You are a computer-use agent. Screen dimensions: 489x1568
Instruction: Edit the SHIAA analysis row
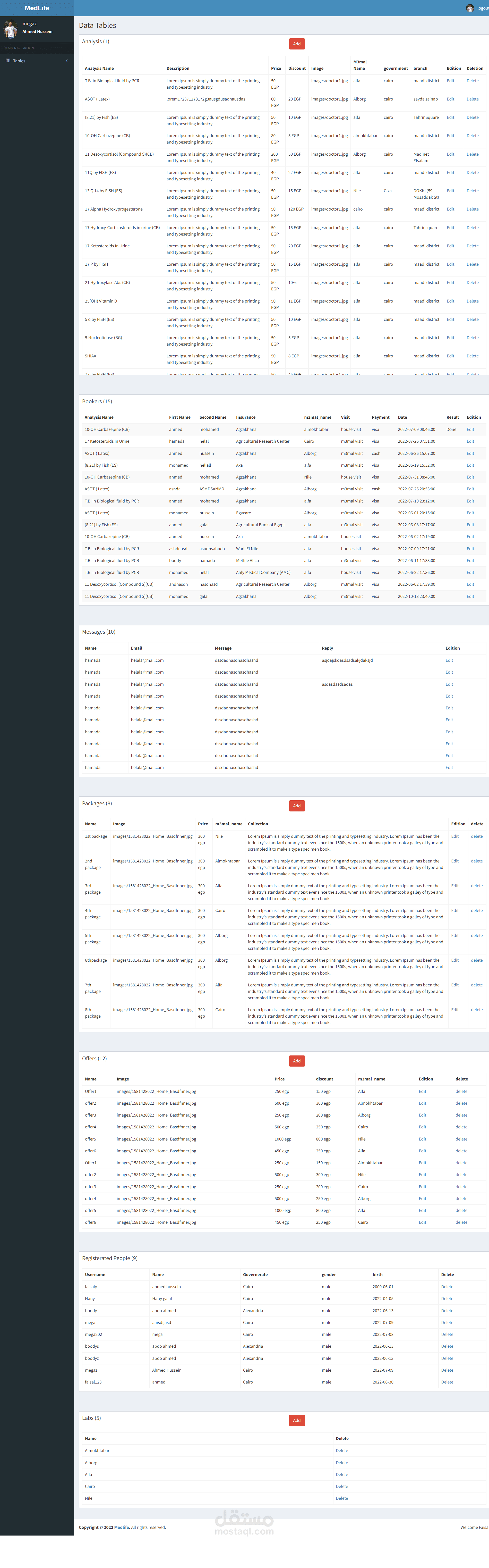click(x=450, y=356)
